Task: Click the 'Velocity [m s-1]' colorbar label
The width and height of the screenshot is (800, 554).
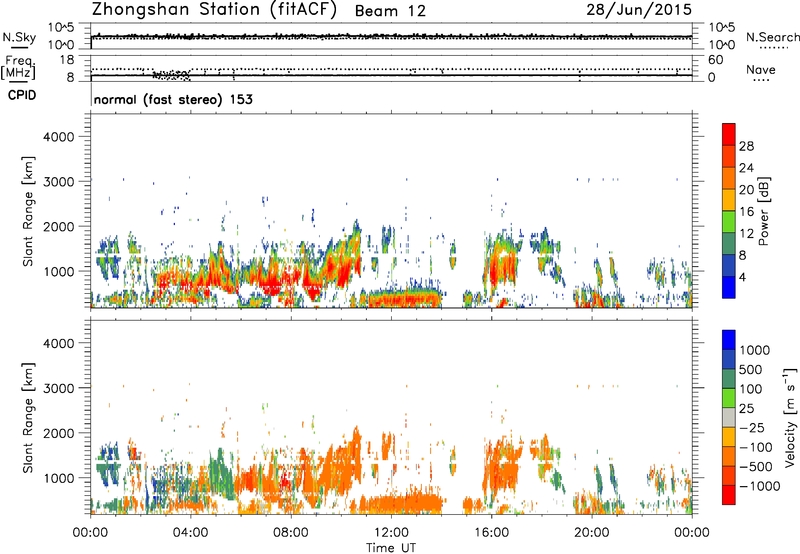Action: (x=790, y=417)
